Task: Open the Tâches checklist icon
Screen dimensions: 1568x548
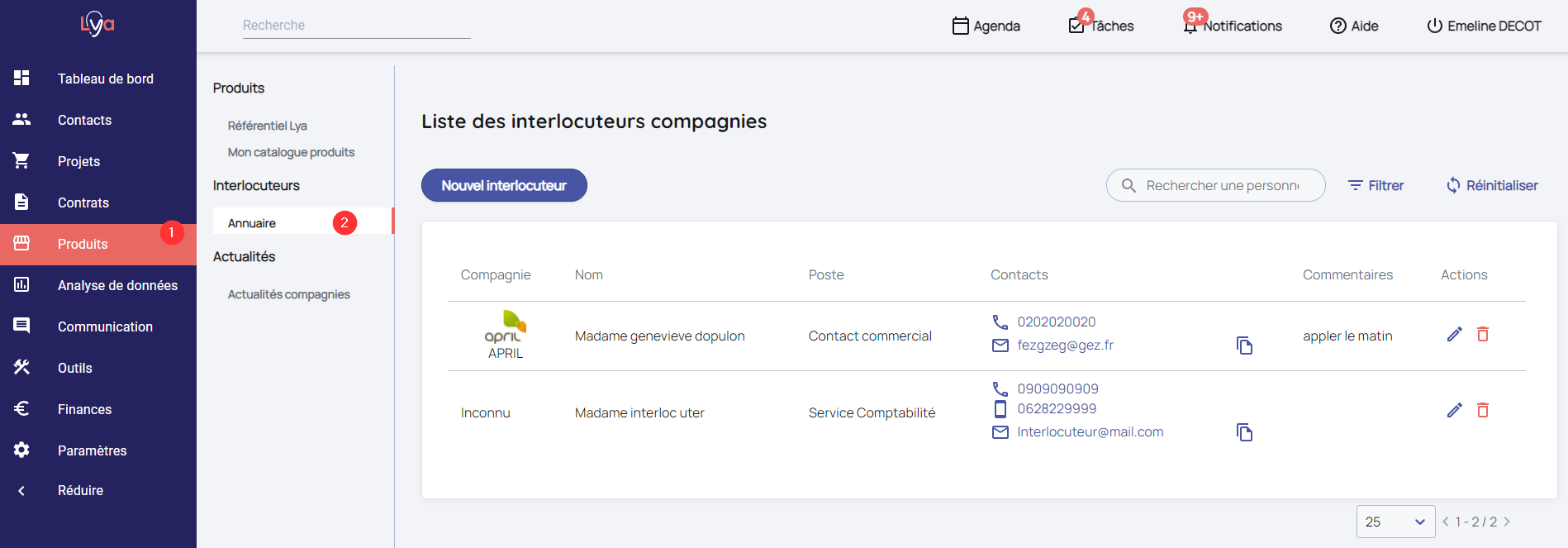Action: point(1076,26)
